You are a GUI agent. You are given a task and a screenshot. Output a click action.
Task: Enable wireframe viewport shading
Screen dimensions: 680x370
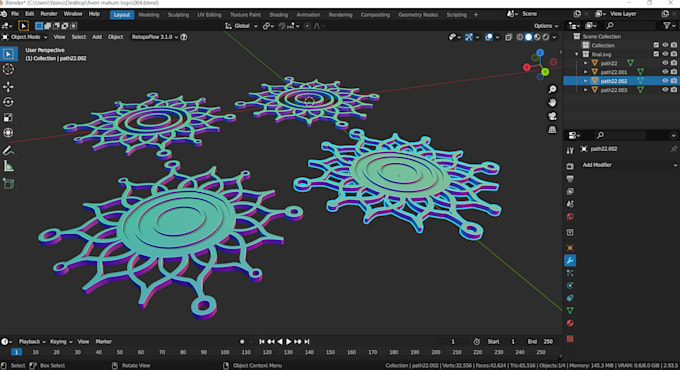click(x=520, y=37)
